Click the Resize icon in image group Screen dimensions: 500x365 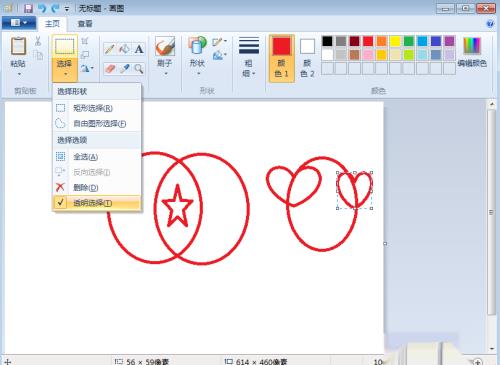coord(85,54)
